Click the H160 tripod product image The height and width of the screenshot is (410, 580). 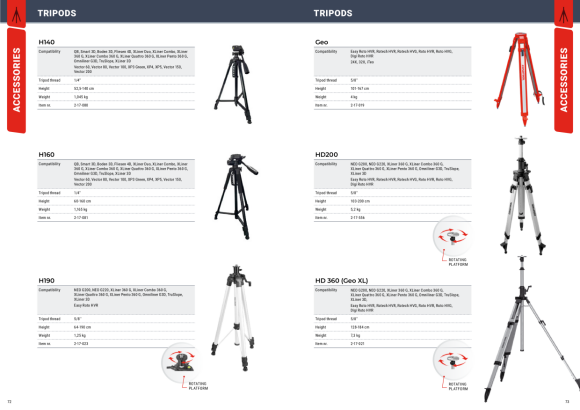click(236, 196)
